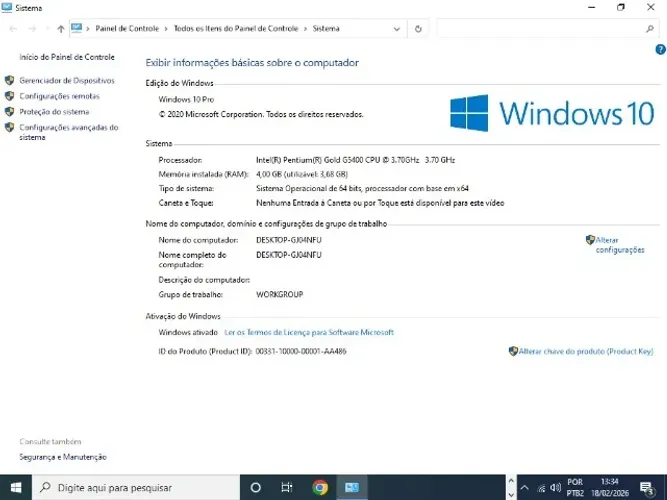Expand chevron after Painel de Controle breadcrumb

pyautogui.click(x=166, y=29)
